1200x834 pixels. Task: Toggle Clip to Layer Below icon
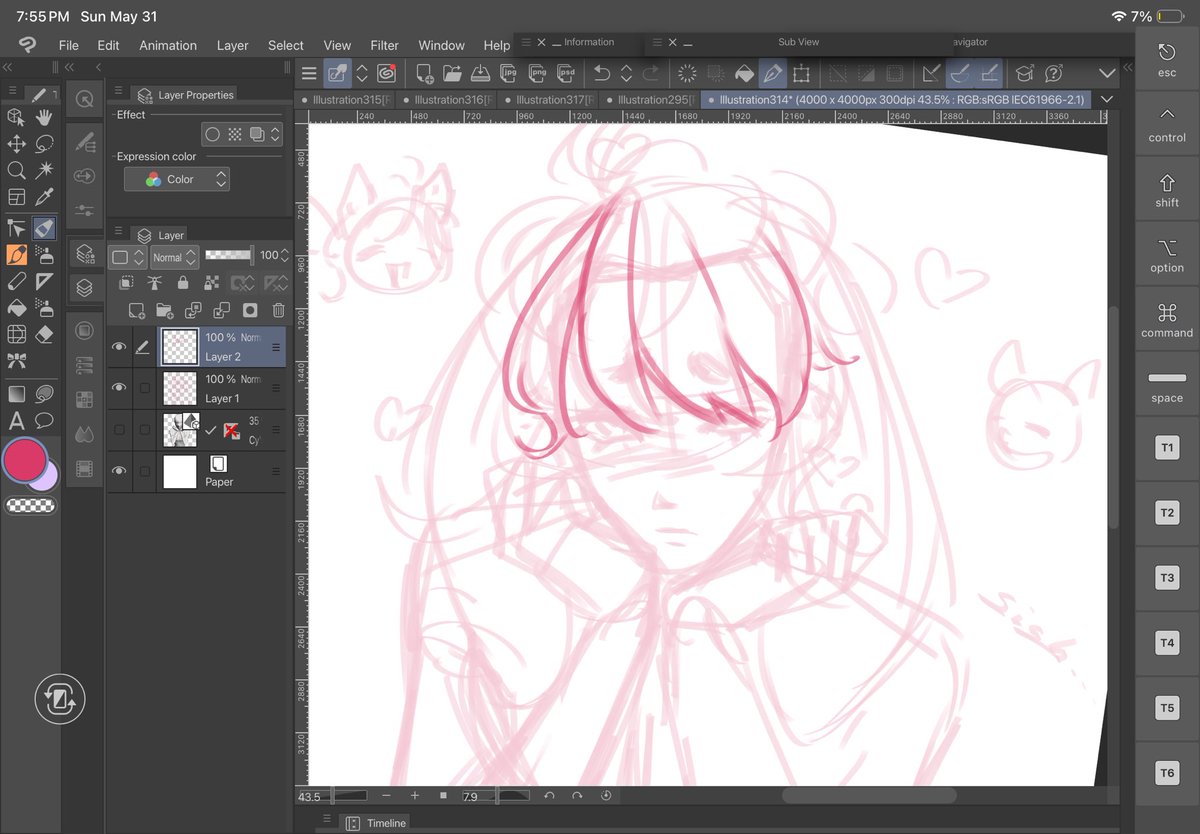127,284
